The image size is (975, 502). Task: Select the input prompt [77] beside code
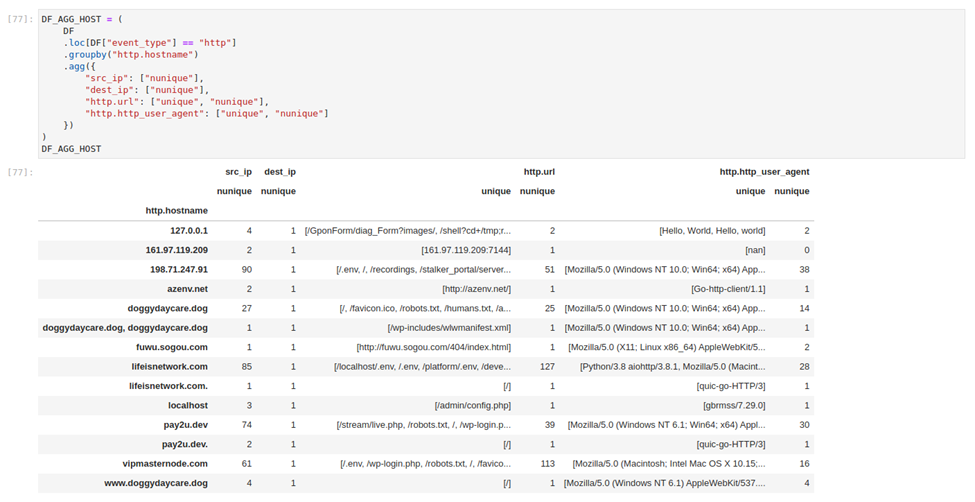(x=20, y=19)
